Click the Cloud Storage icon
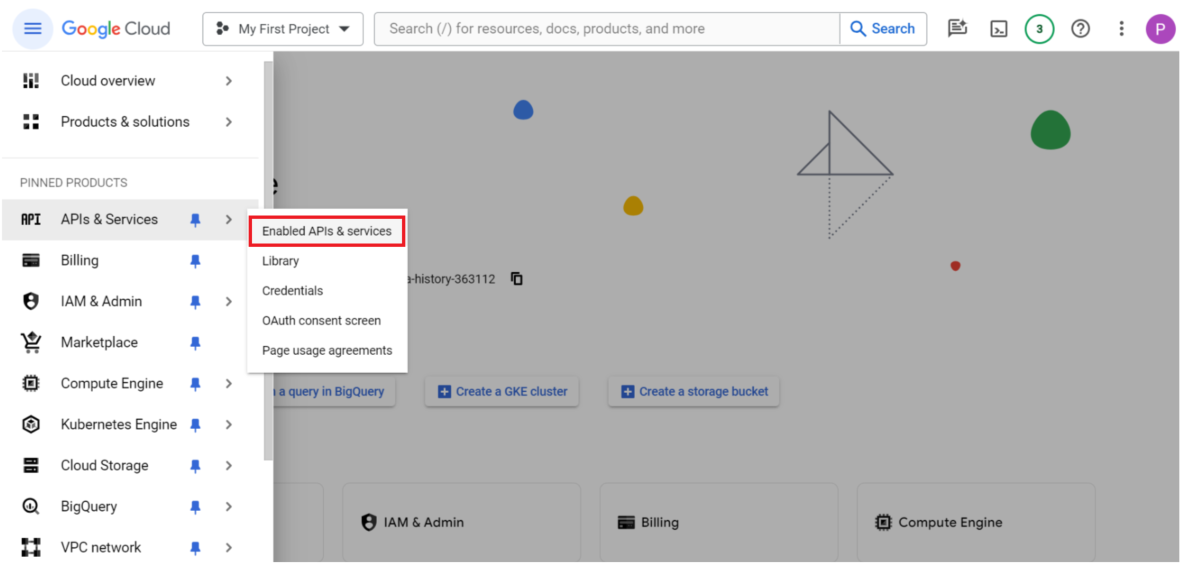 point(30,465)
